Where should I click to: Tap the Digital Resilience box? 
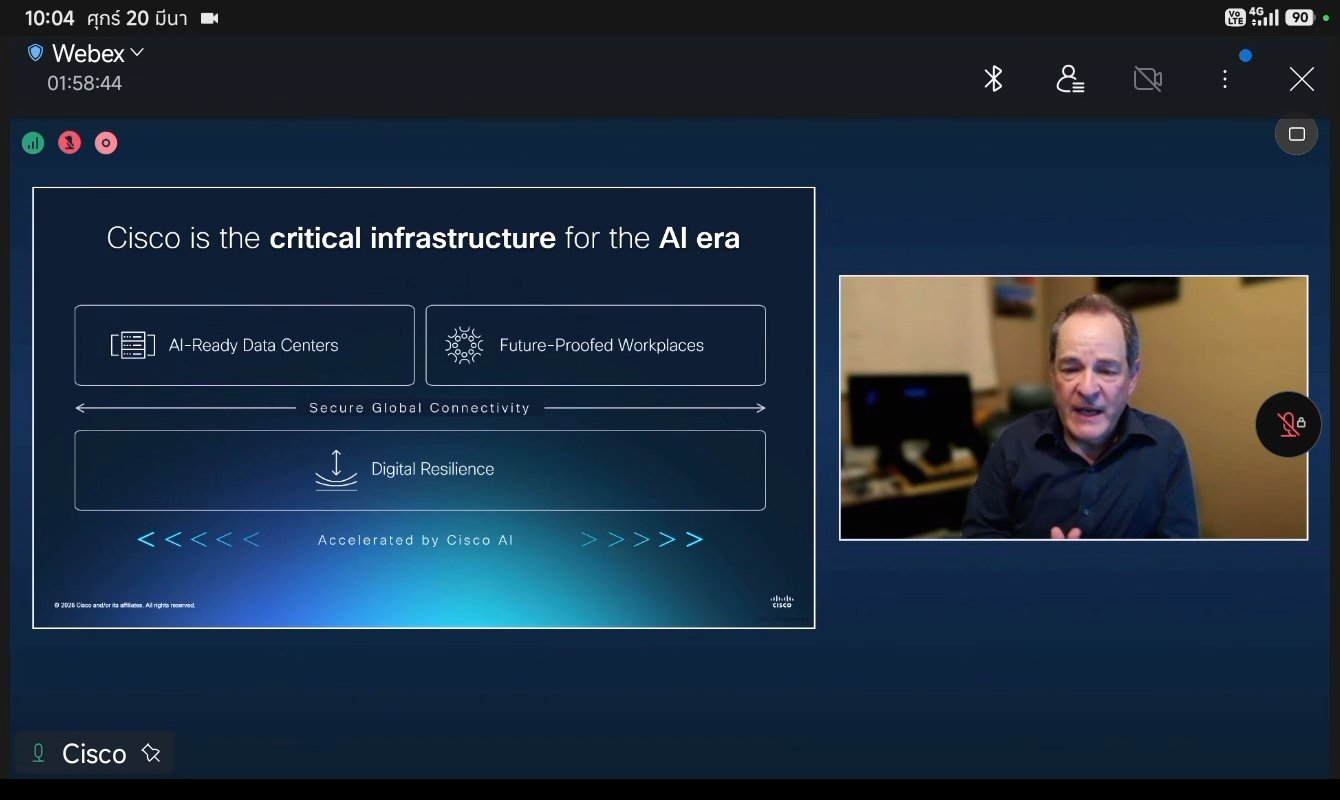(420, 470)
